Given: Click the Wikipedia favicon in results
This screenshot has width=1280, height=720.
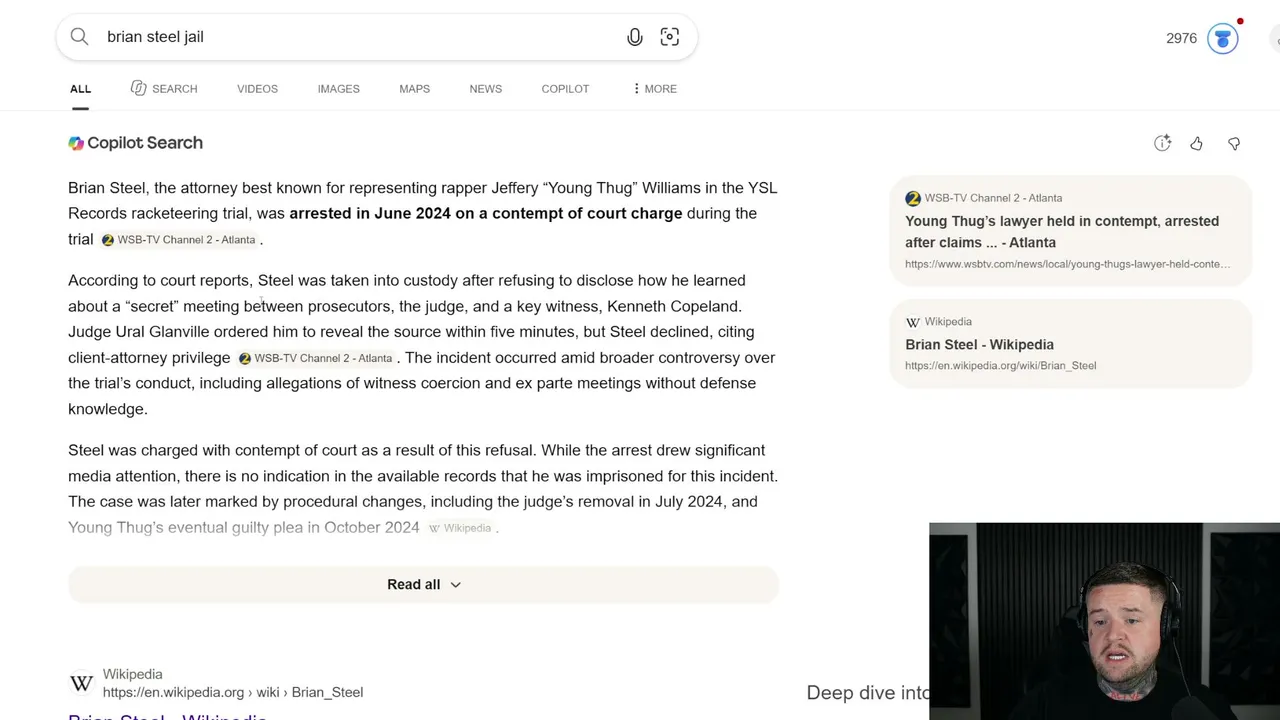Looking at the screenshot, I should pos(82,683).
